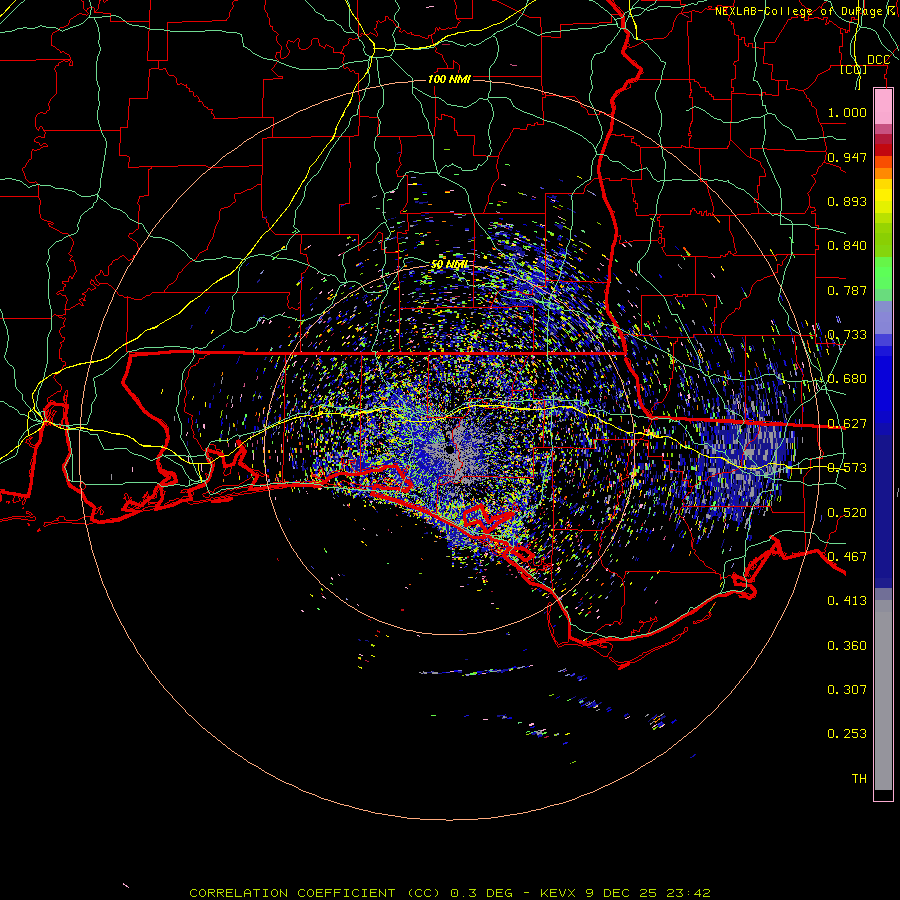The image size is (900, 900).
Task: Pick the lavender segment of the color scale
Action: [x=883, y=317]
